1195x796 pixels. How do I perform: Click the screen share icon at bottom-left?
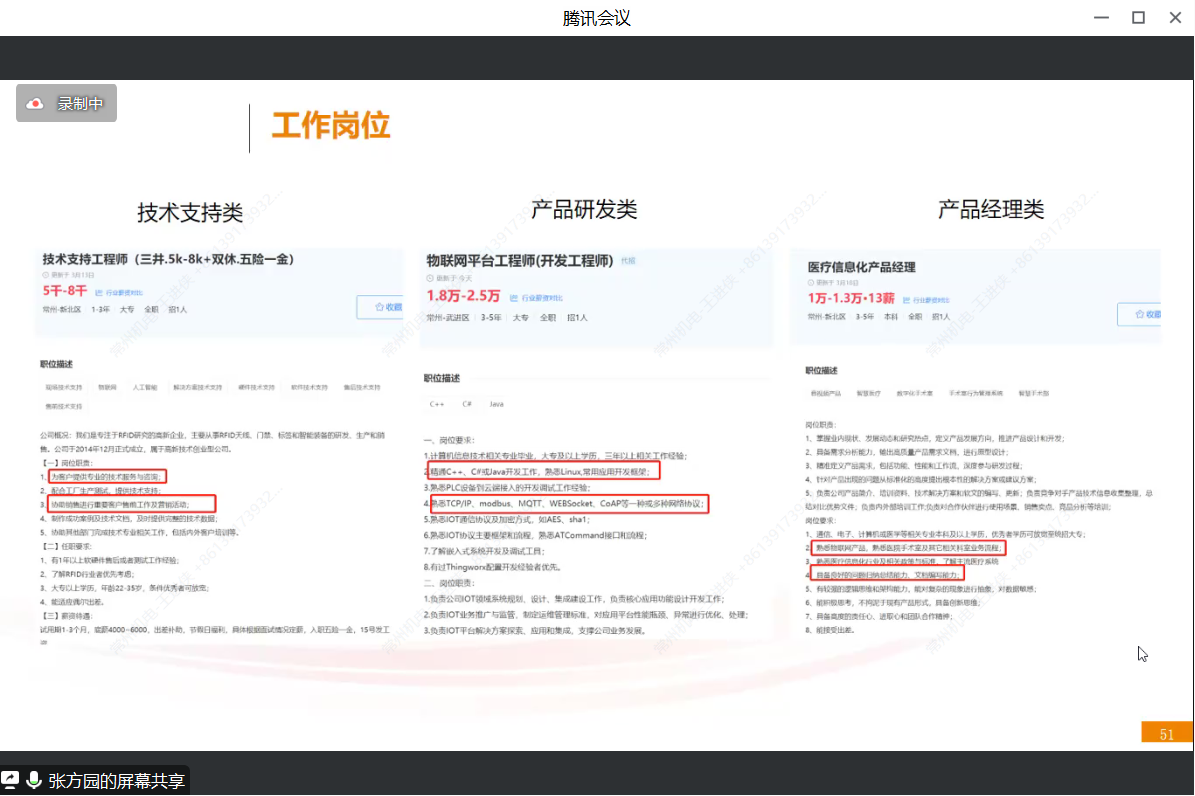[11, 780]
